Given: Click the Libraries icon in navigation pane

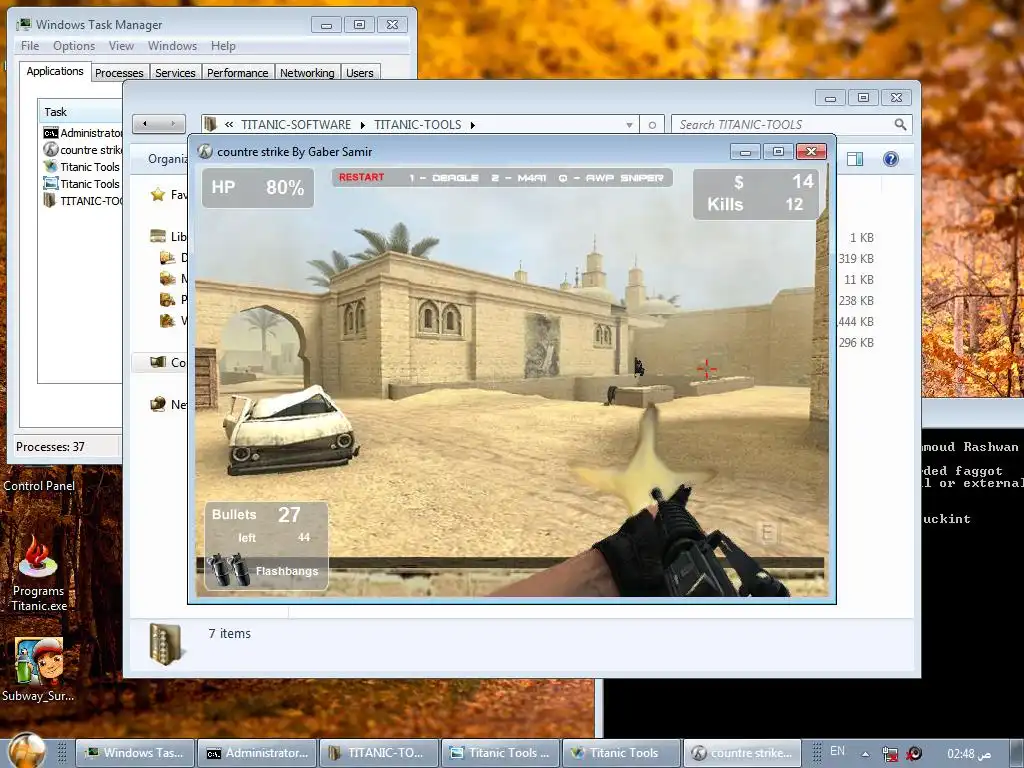Looking at the screenshot, I should [x=157, y=236].
